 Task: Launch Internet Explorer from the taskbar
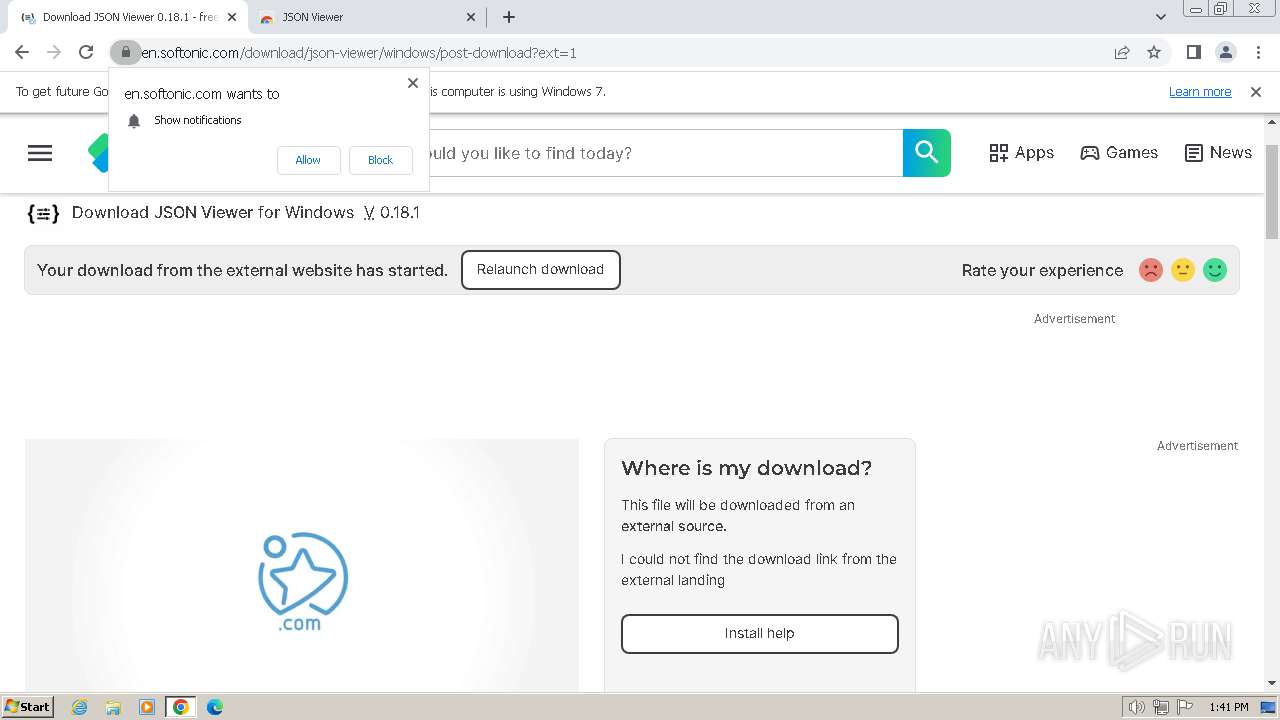(80, 707)
